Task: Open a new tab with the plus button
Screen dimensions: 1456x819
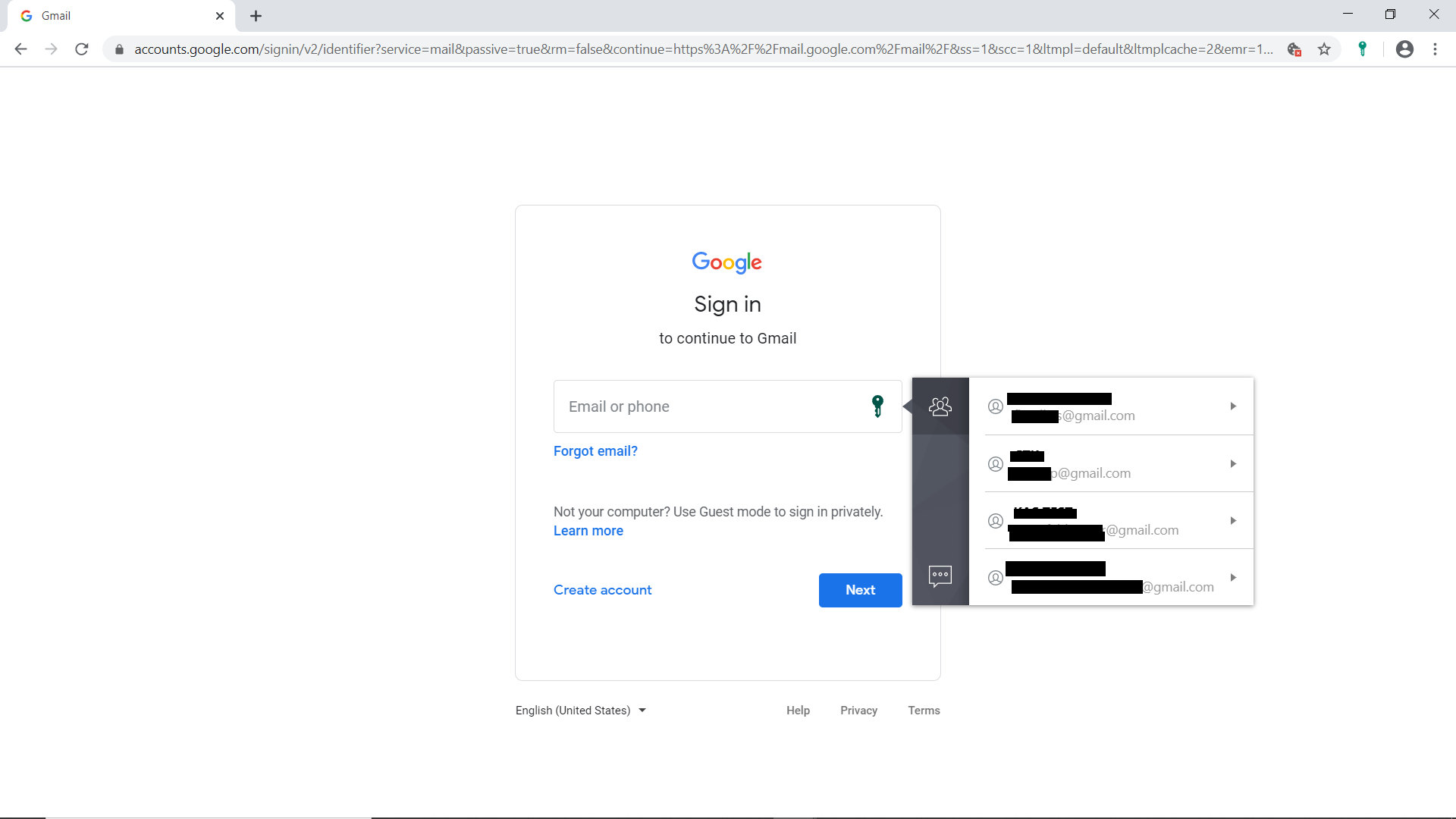Action: click(x=256, y=16)
